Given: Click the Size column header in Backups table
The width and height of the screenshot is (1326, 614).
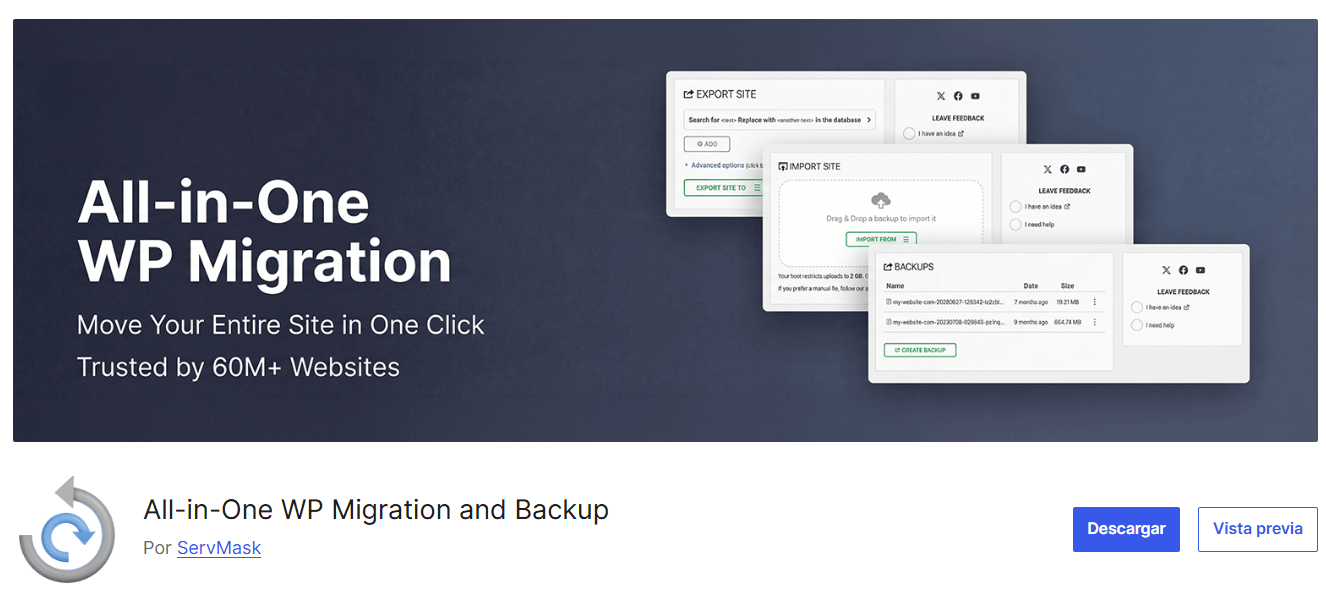Looking at the screenshot, I should pos(1067,286).
